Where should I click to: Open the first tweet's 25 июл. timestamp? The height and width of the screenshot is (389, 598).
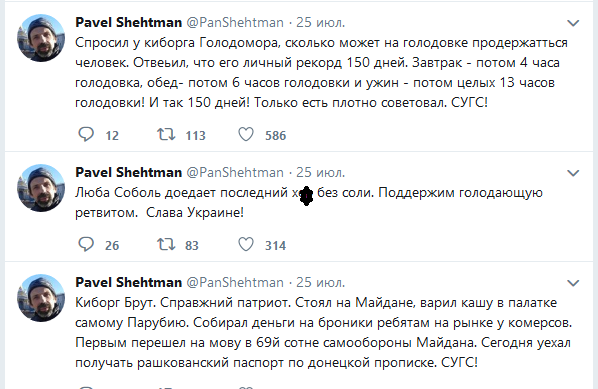pyautogui.click(x=320, y=23)
